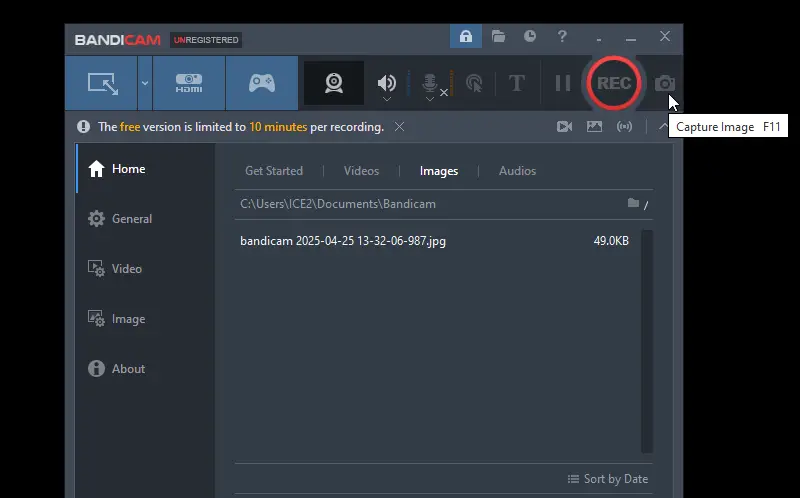
Task: Click the image status icon
Action: 594,127
